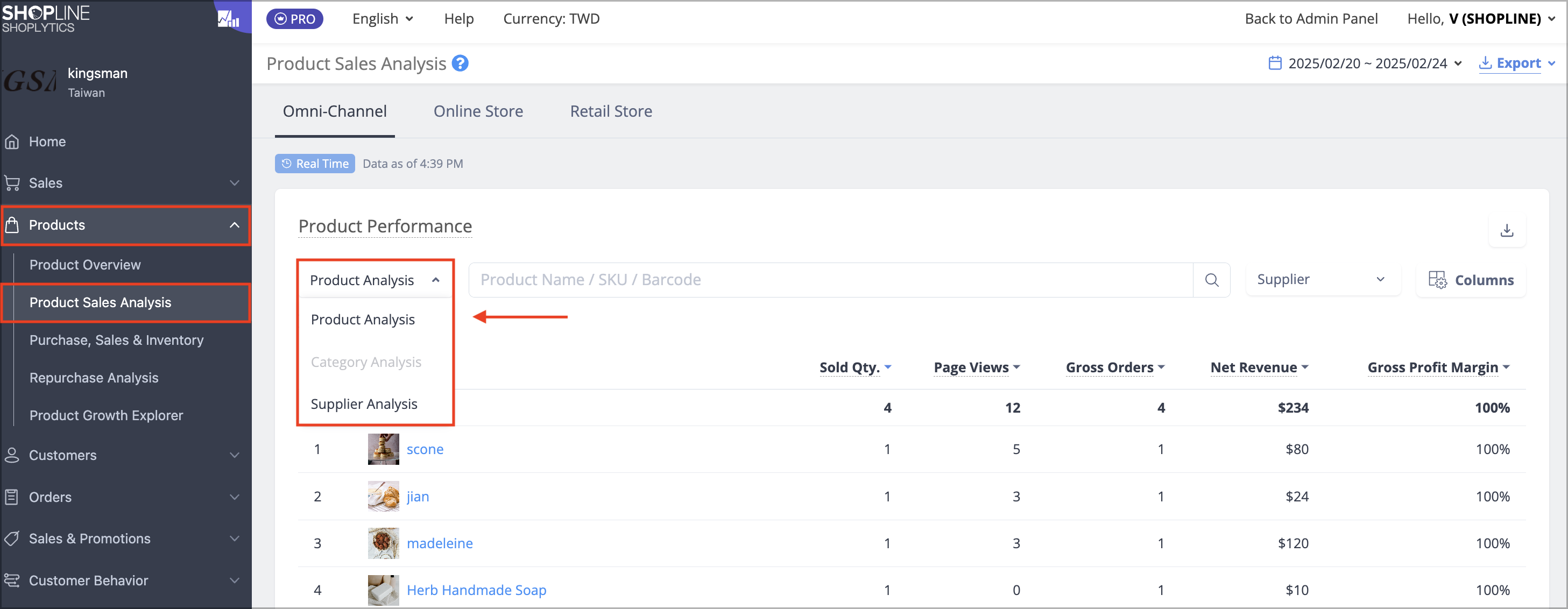Open the date range picker 2025/02/20 ~ 2025/02/24
The width and height of the screenshot is (1568, 609).
point(1365,63)
